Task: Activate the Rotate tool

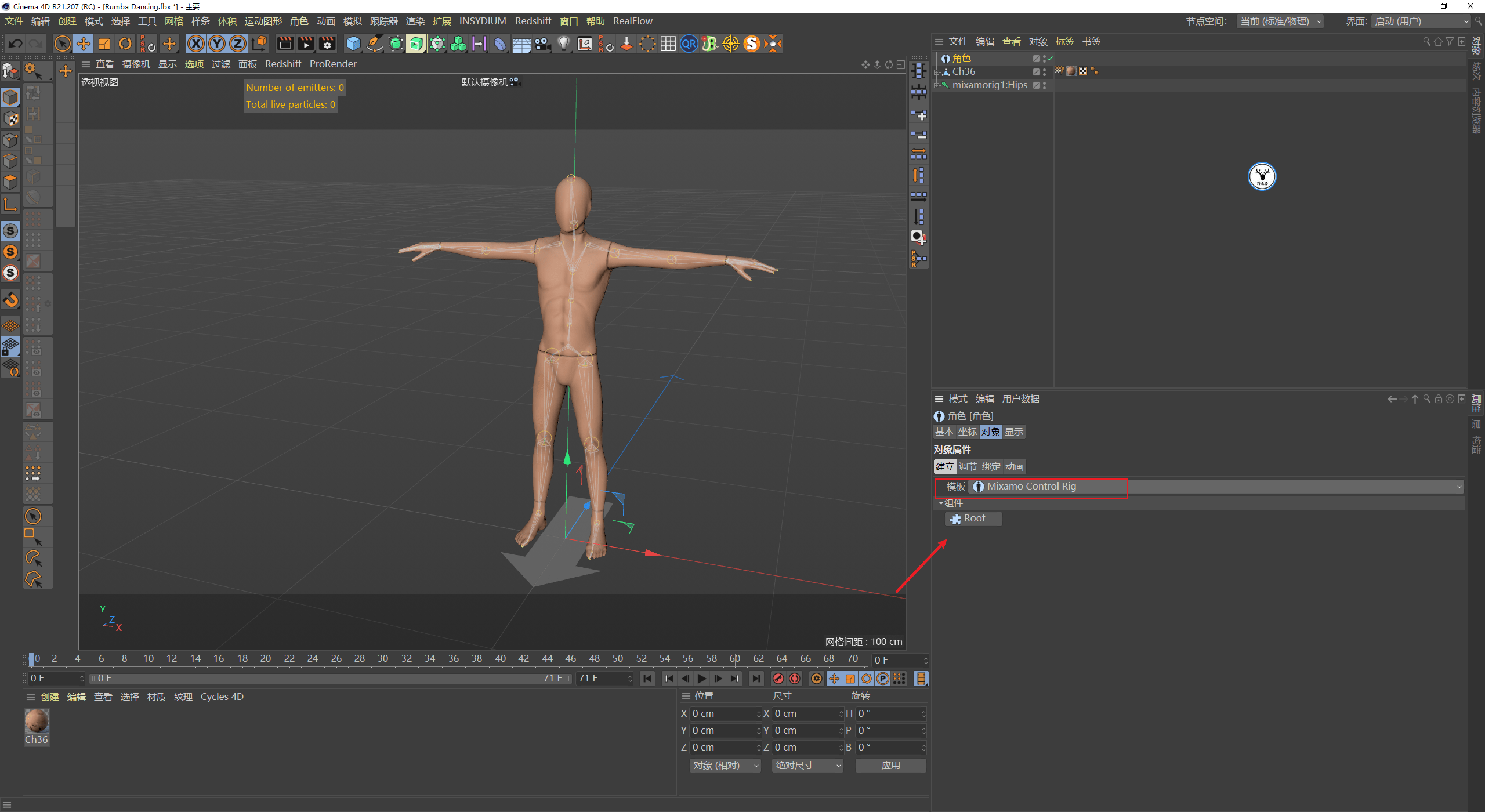Action: 125,43
